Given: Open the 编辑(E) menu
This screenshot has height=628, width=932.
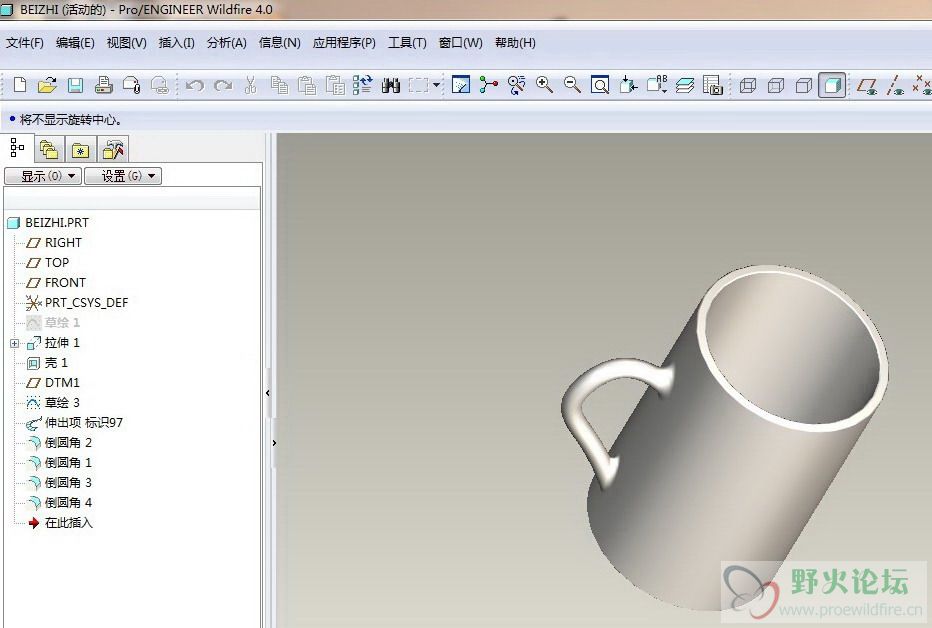Looking at the screenshot, I should [x=75, y=43].
